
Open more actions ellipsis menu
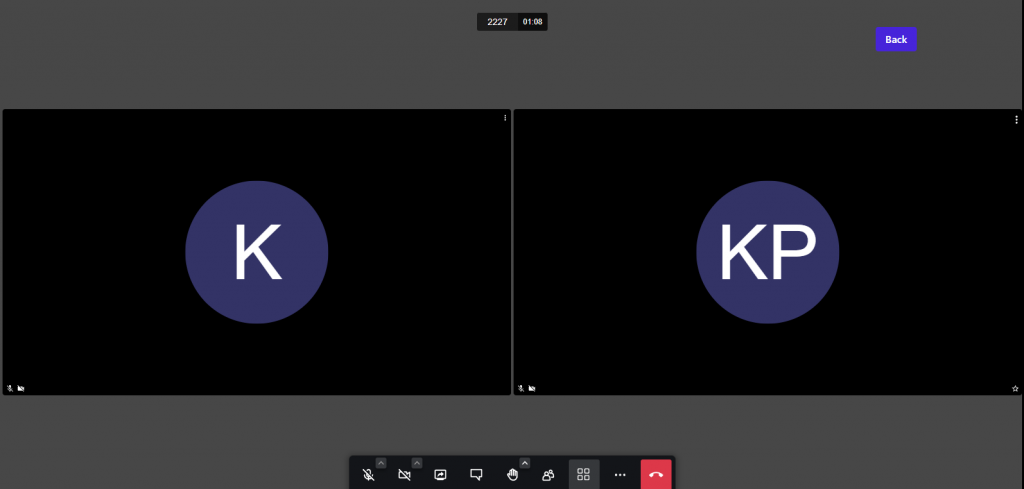coord(620,475)
